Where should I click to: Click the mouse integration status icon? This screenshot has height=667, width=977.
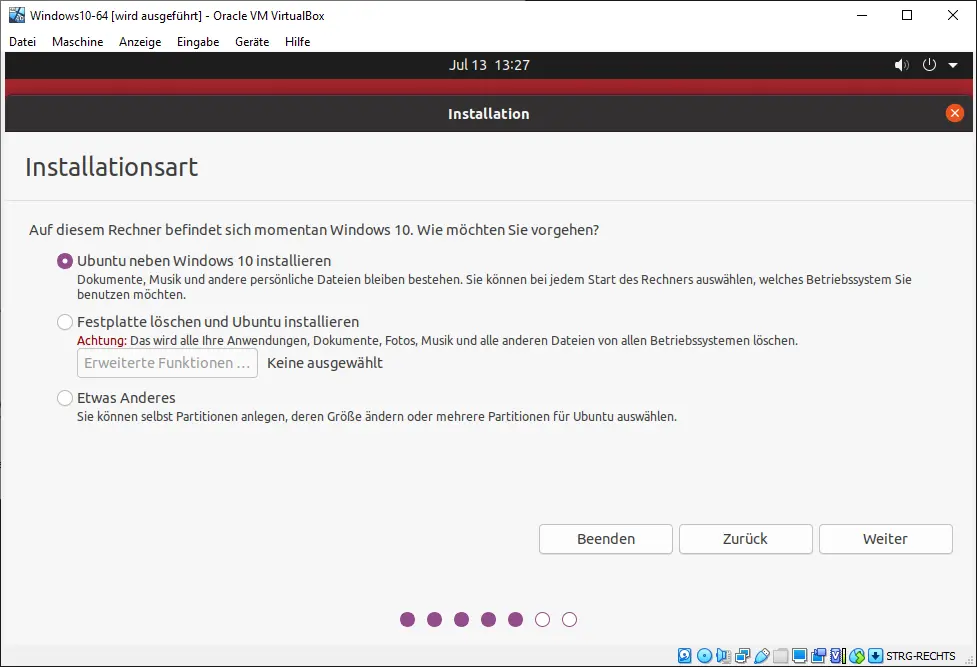tap(858, 655)
